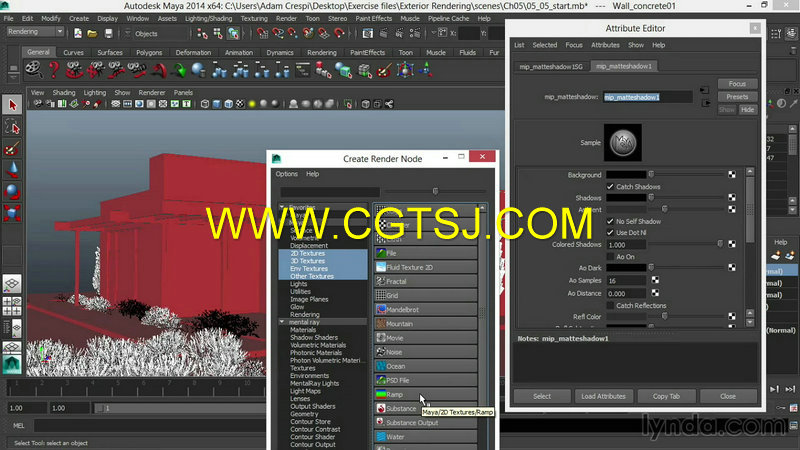Click the Presets button
Screen dimensions: 800x450
click(x=737, y=96)
